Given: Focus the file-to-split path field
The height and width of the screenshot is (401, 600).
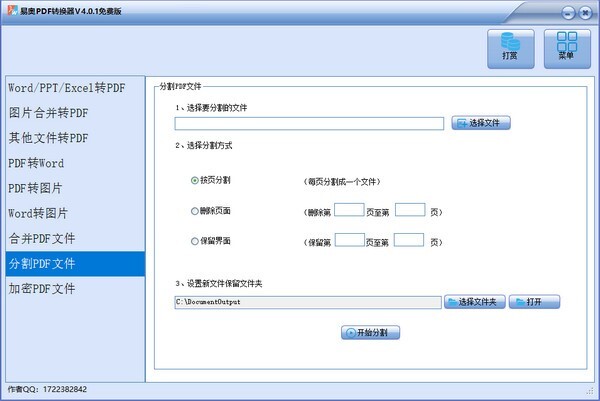Looking at the screenshot, I should tap(309, 124).
